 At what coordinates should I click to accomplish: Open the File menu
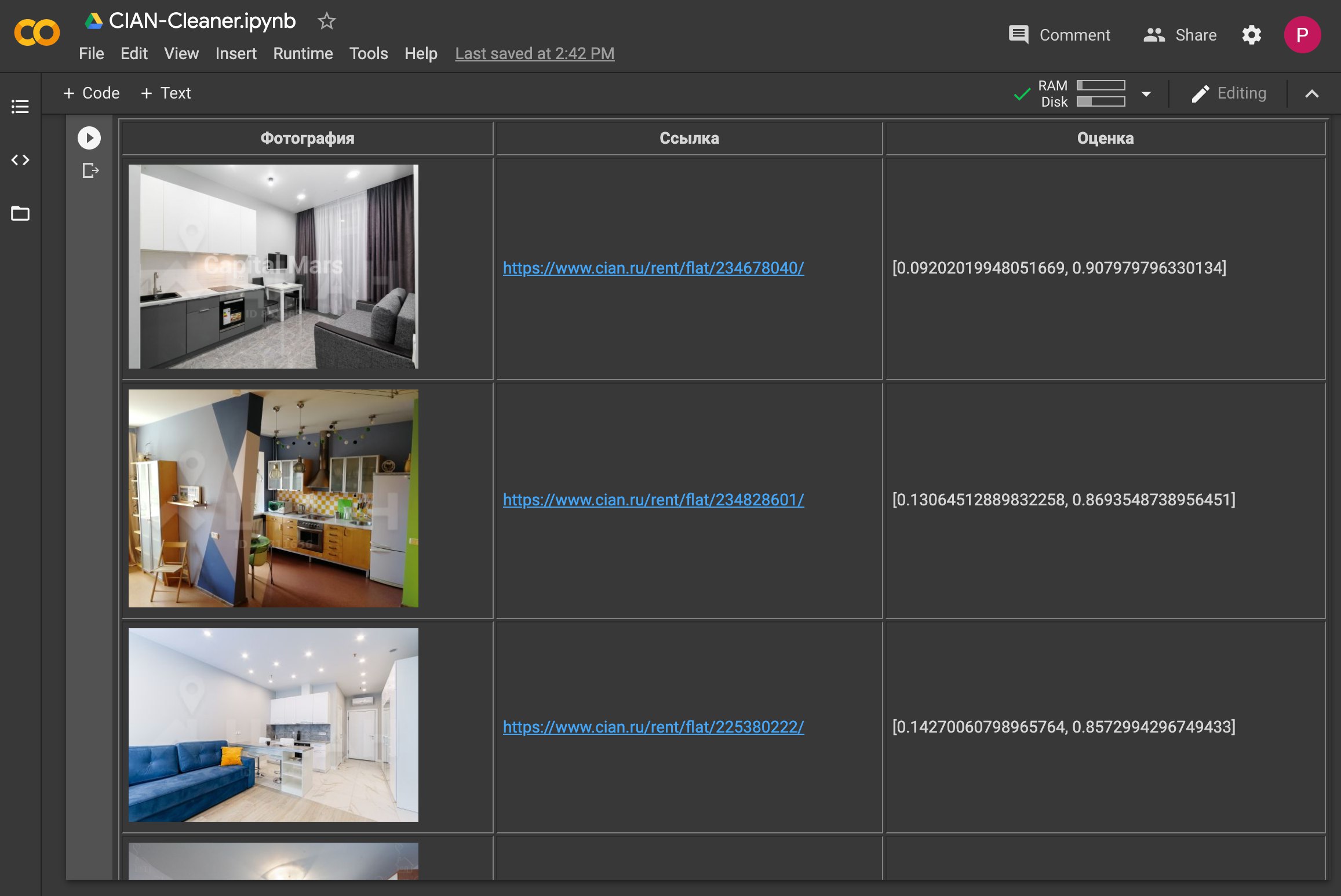(92, 53)
